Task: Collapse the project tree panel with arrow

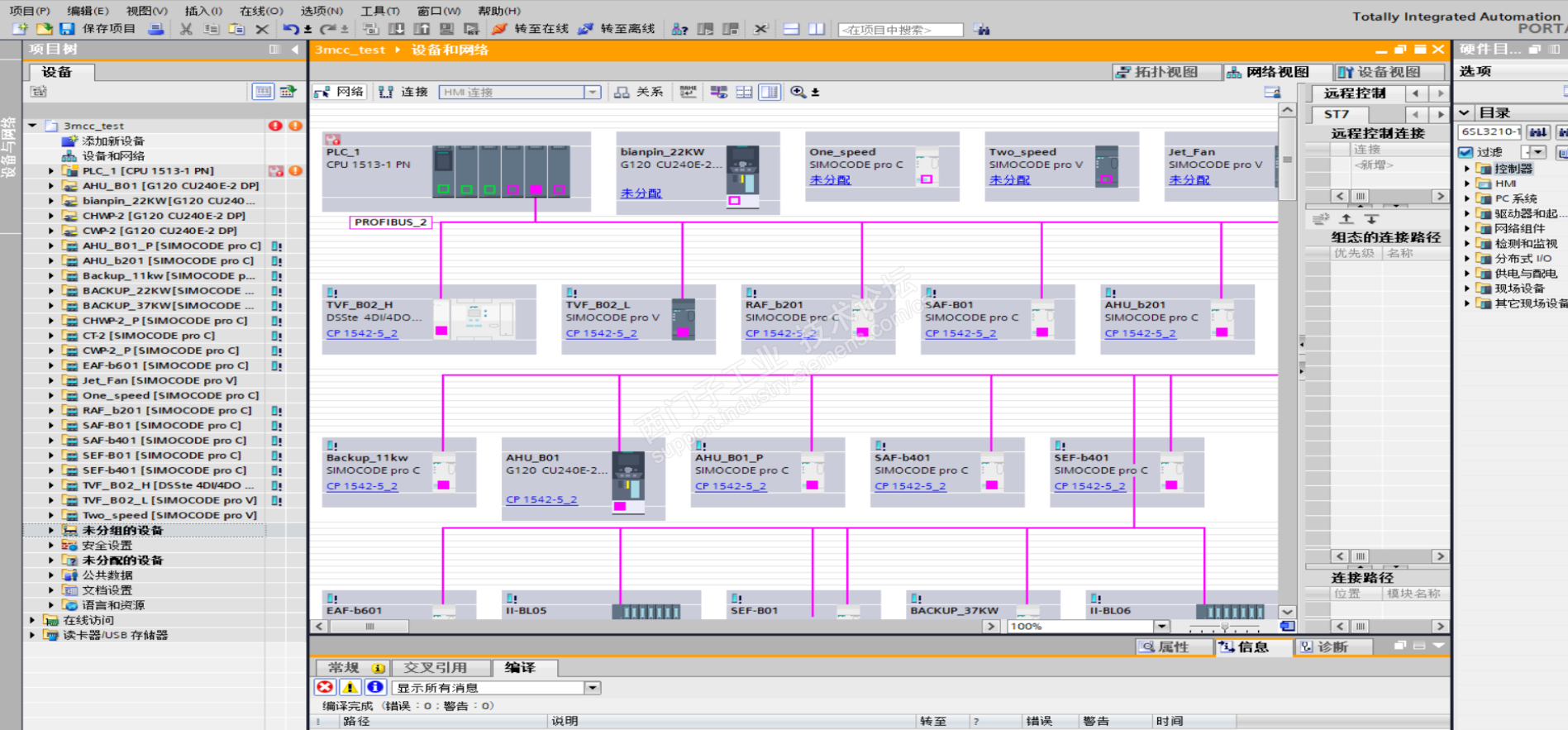Action: coord(295,50)
